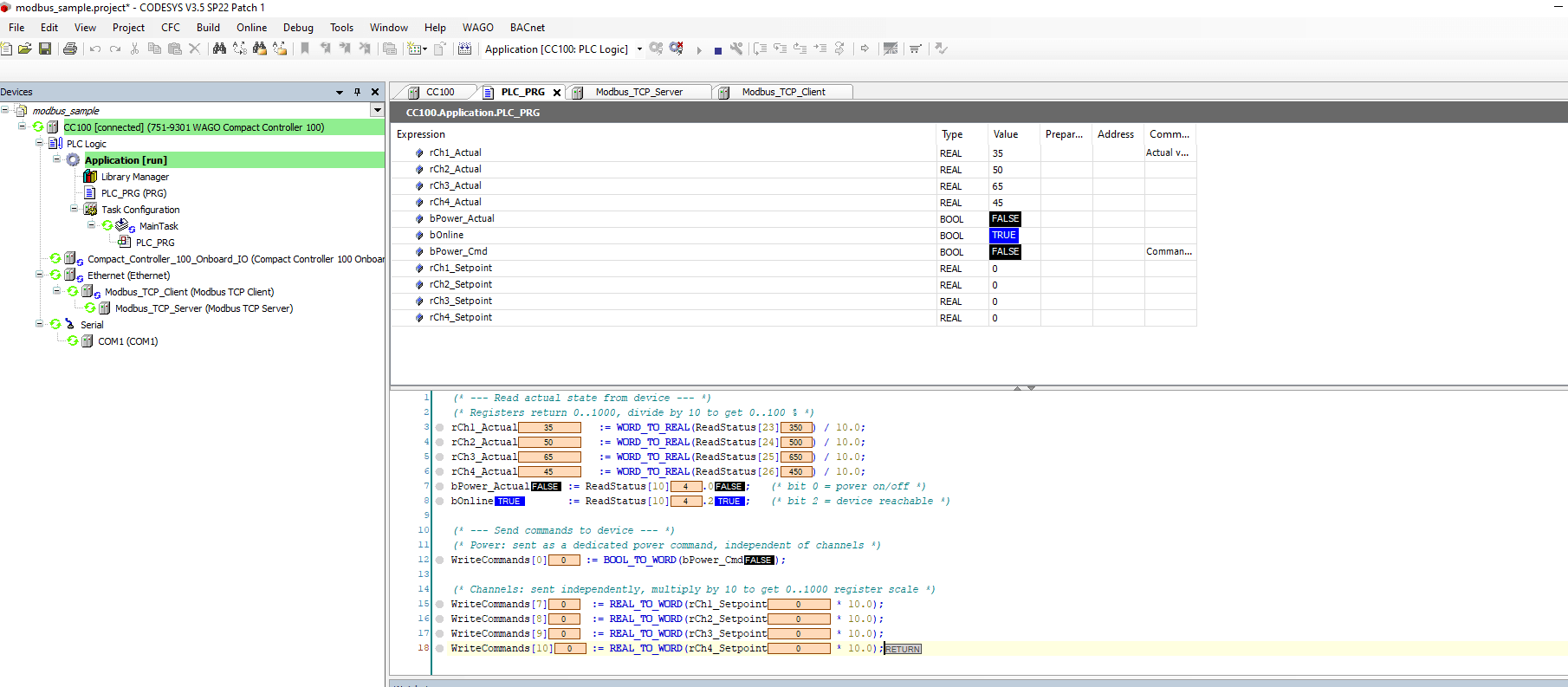This screenshot has width=1568, height=687.
Task: Click the Step Out debug icon
Action: [x=800, y=49]
